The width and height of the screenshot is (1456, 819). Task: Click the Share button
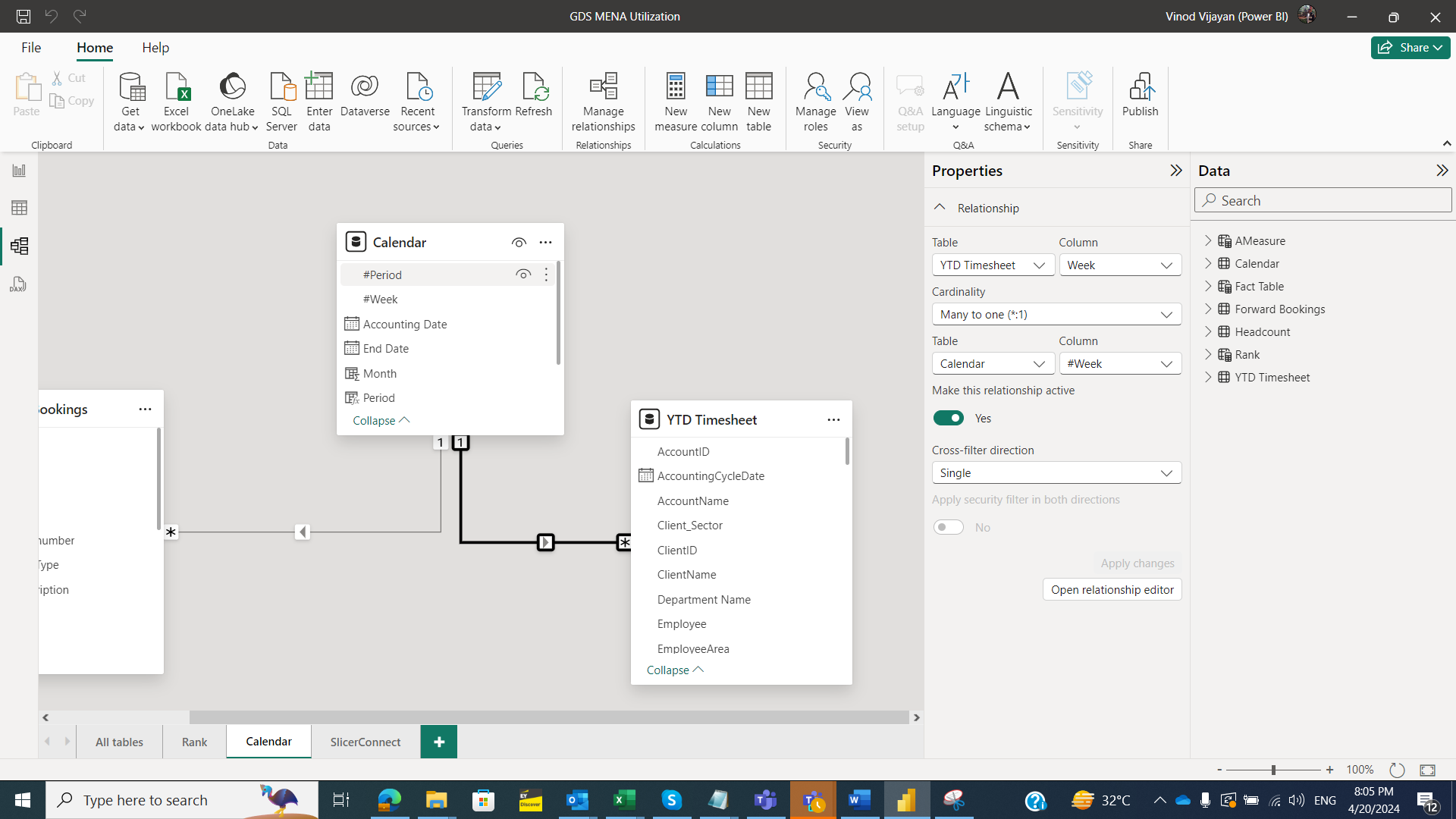(x=1410, y=47)
